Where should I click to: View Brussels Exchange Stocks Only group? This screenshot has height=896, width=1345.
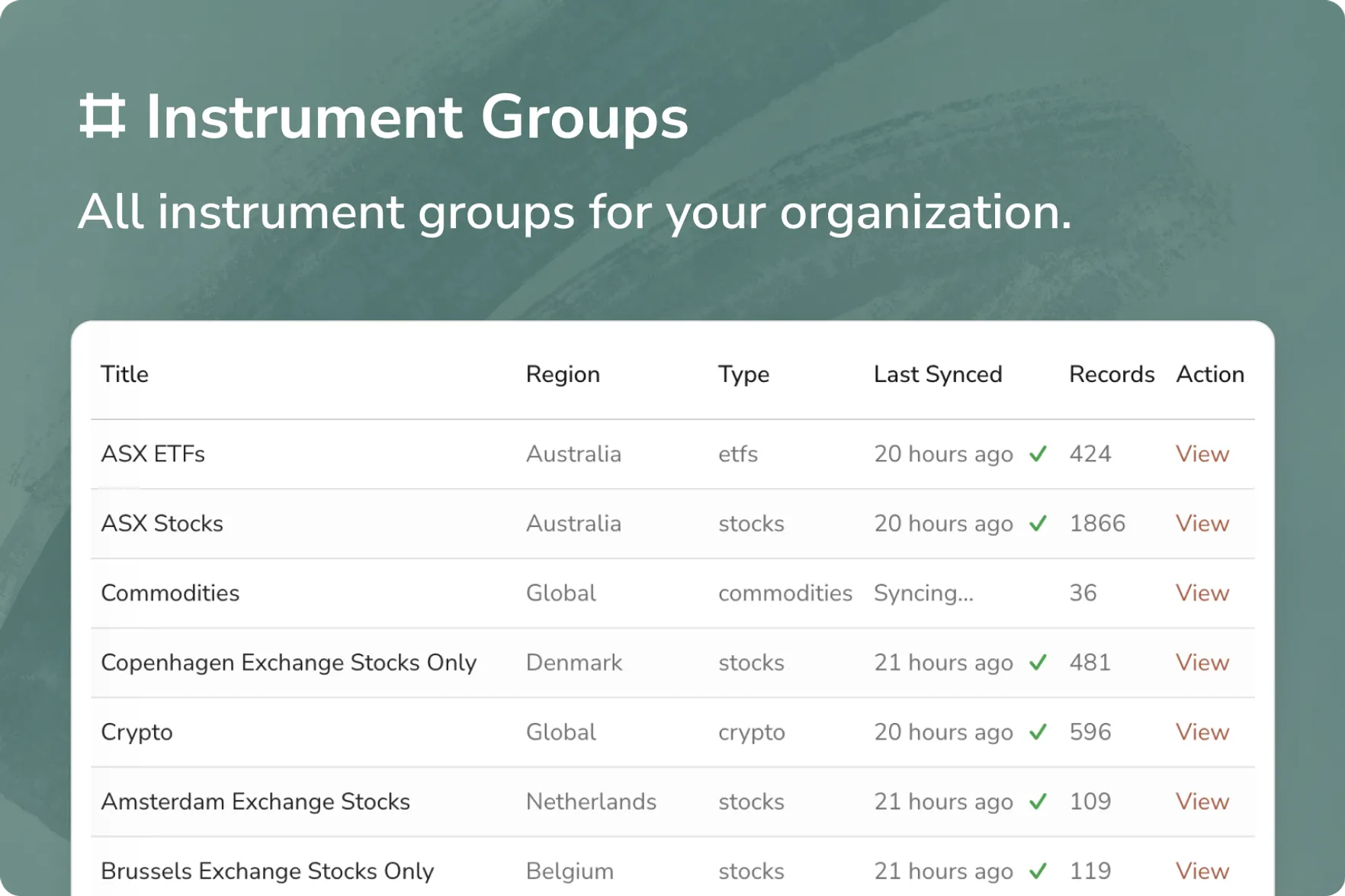(1202, 871)
